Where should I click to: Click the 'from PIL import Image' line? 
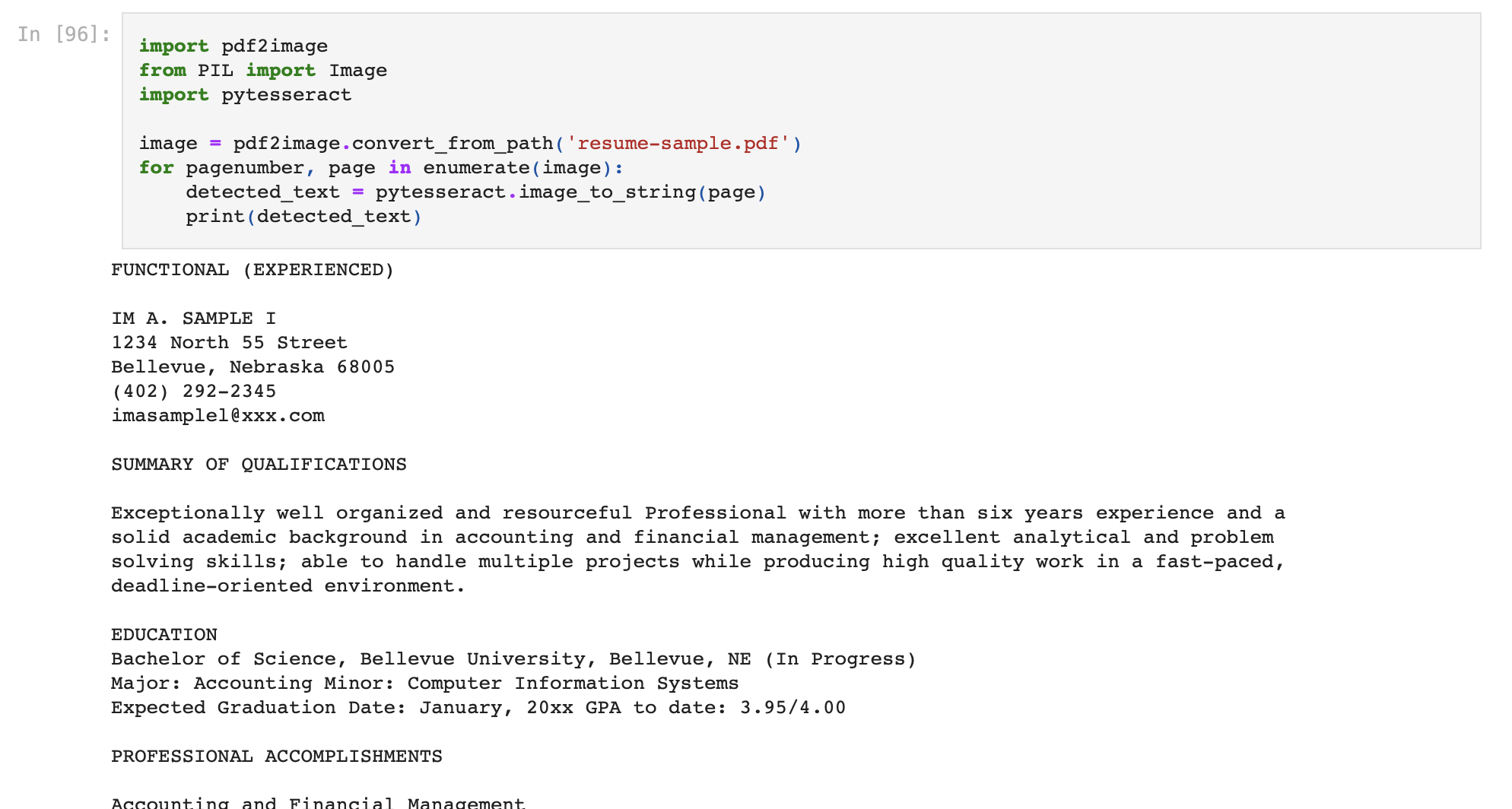pos(262,71)
